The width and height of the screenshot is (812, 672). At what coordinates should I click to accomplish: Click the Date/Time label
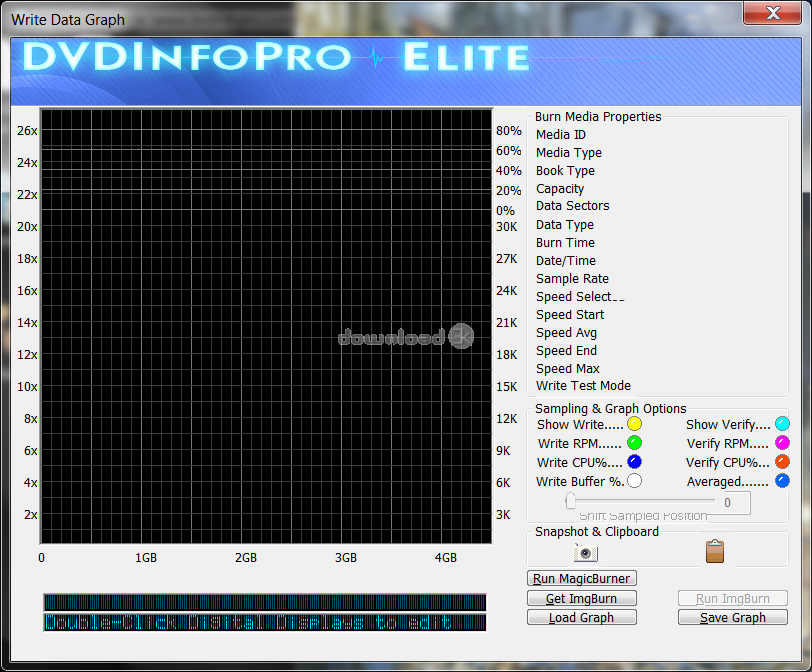[x=566, y=261]
